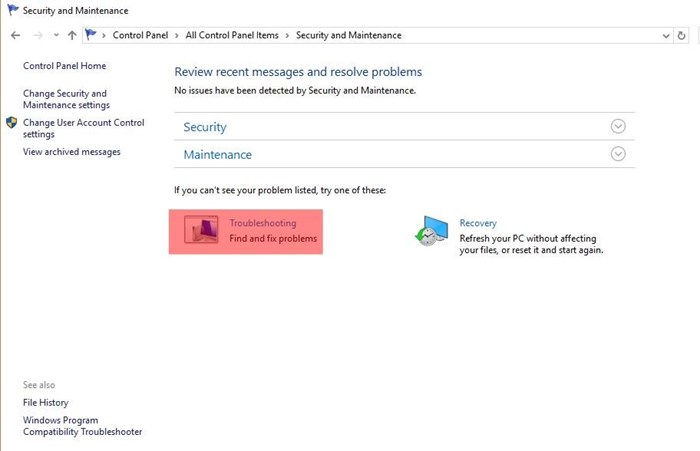Expand the Maintenance section chevron
700x451 pixels.
click(618, 154)
